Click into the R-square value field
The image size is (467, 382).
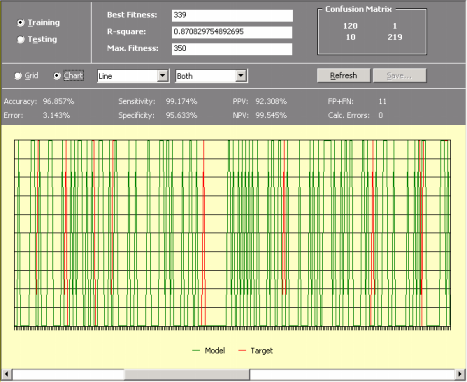click(232, 32)
